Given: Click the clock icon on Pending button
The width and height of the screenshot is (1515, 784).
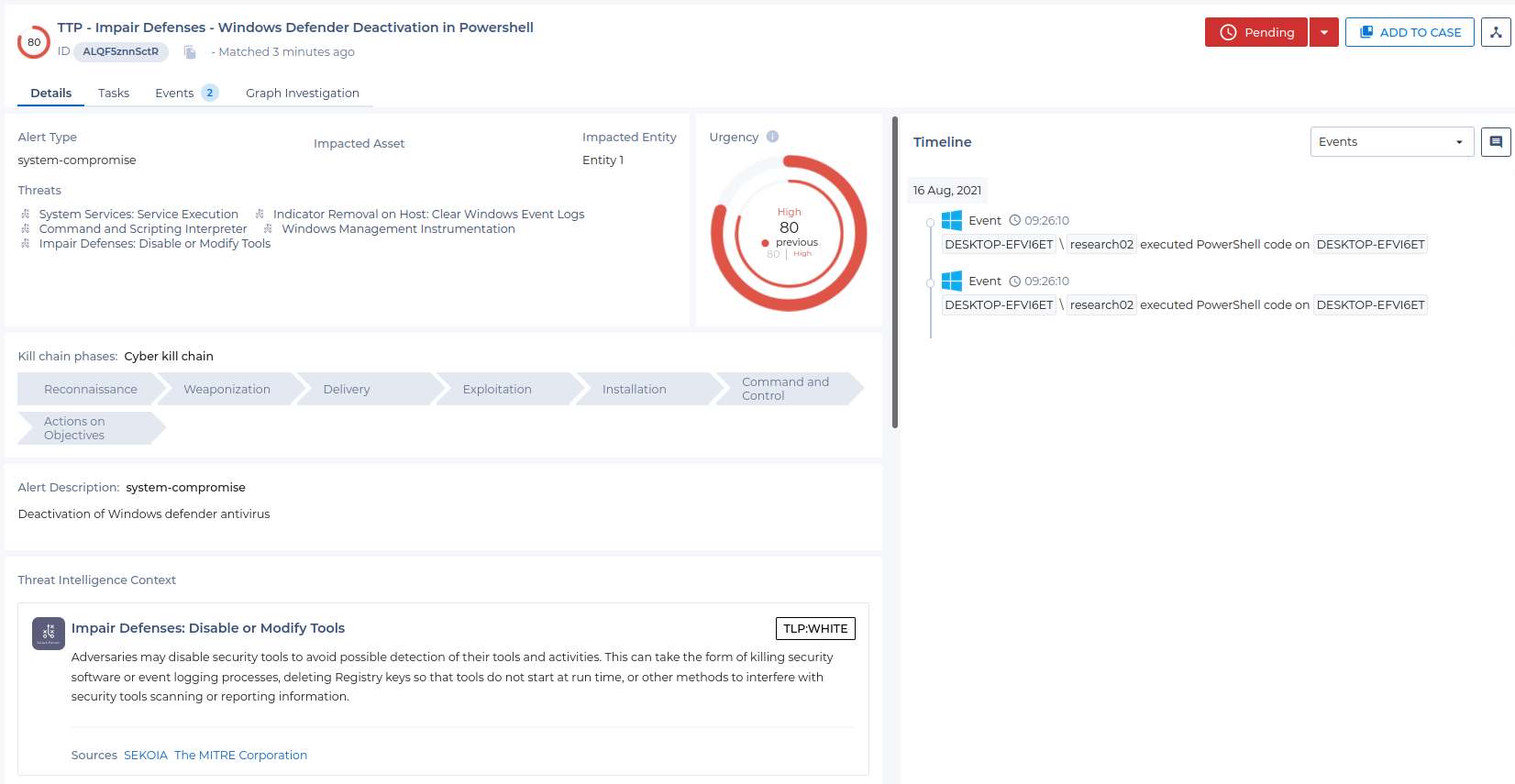Looking at the screenshot, I should tap(1228, 32).
